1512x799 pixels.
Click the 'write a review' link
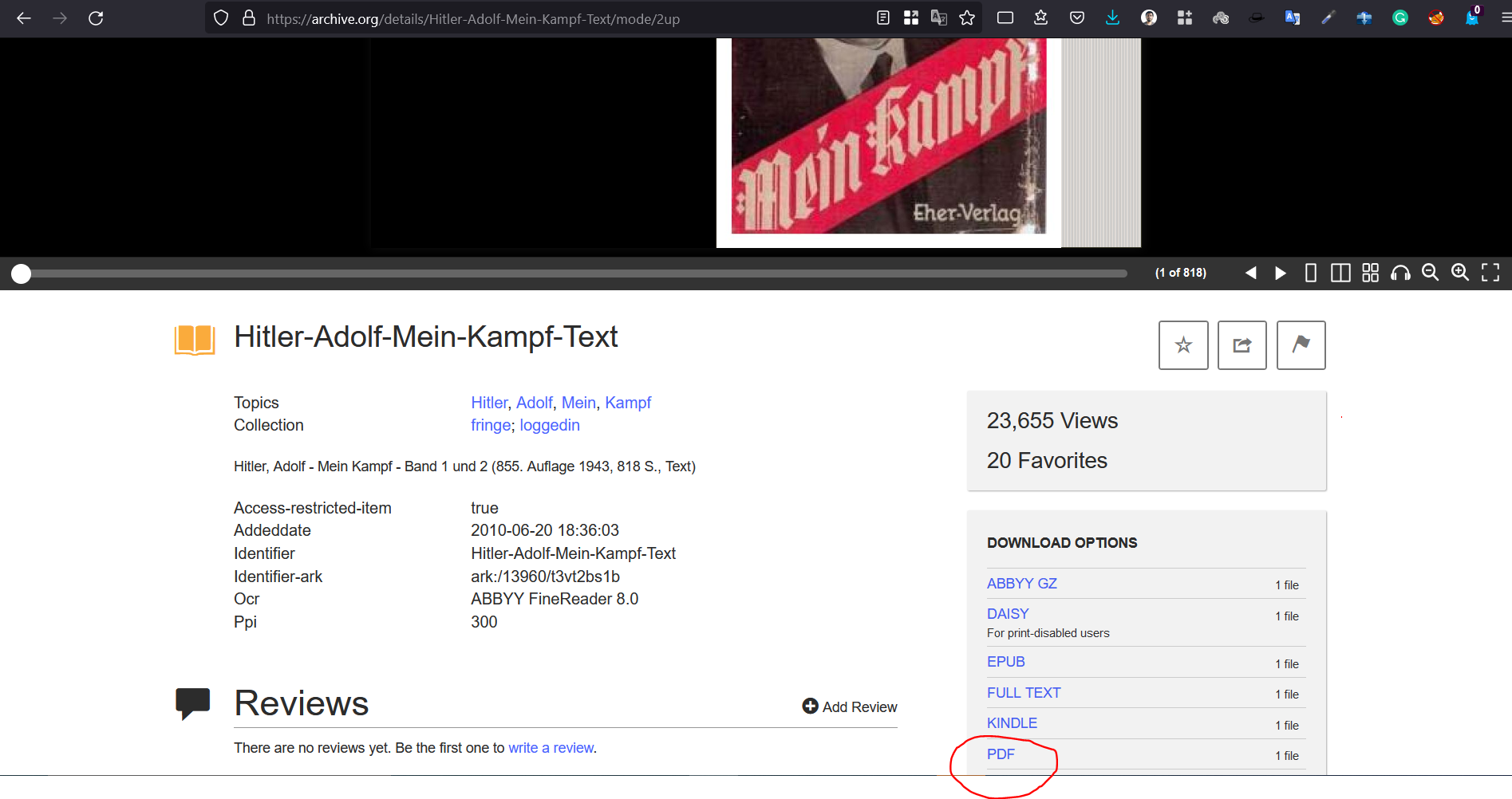pyautogui.click(x=551, y=748)
